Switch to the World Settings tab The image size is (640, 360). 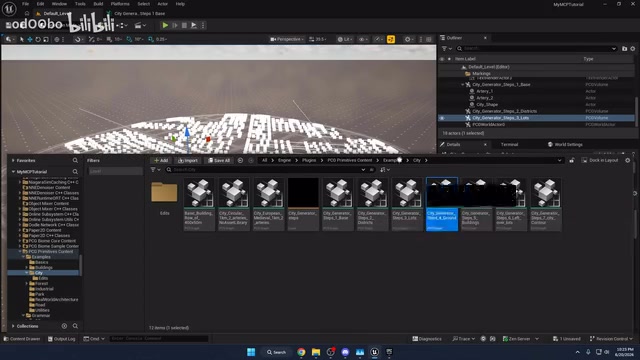point(565,144)
